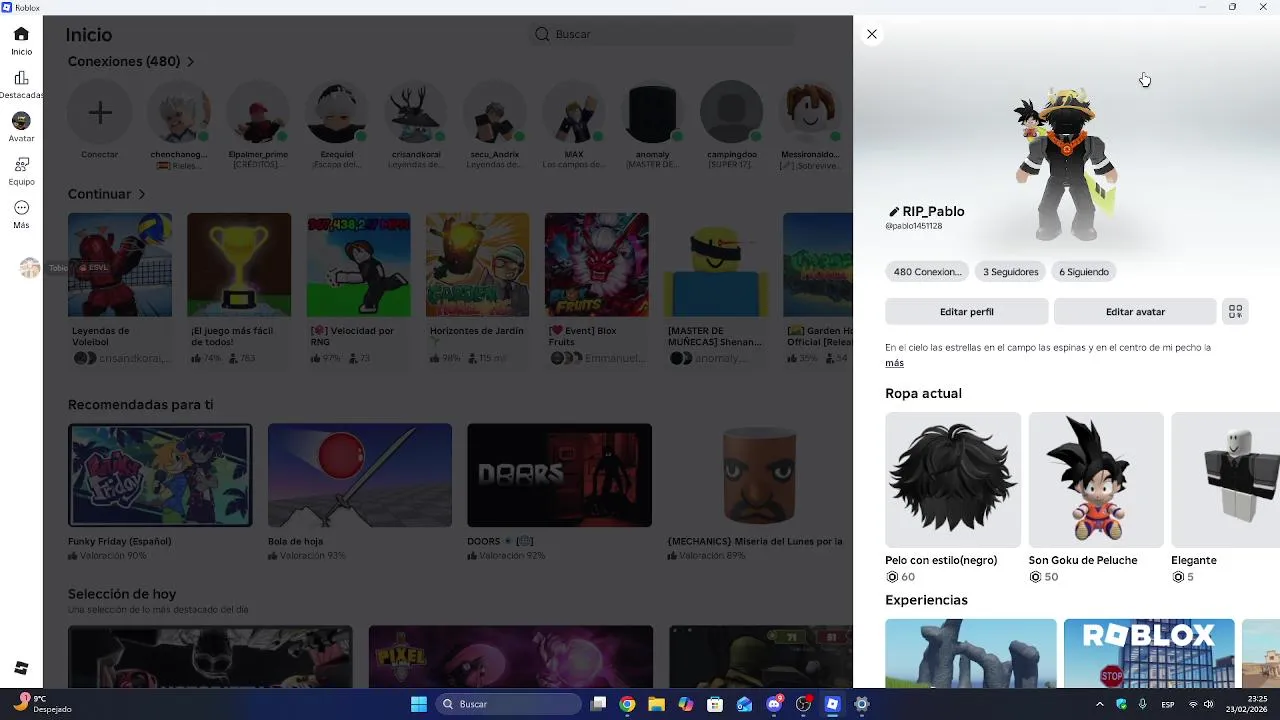Expand the Continuar section chevron
Viewport: 1280px width, 720px height.
click(141, 194)
